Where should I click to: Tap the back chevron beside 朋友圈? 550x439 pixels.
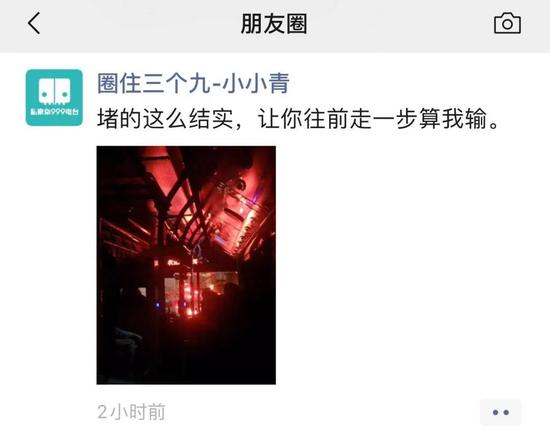click(x=34, y=23)
